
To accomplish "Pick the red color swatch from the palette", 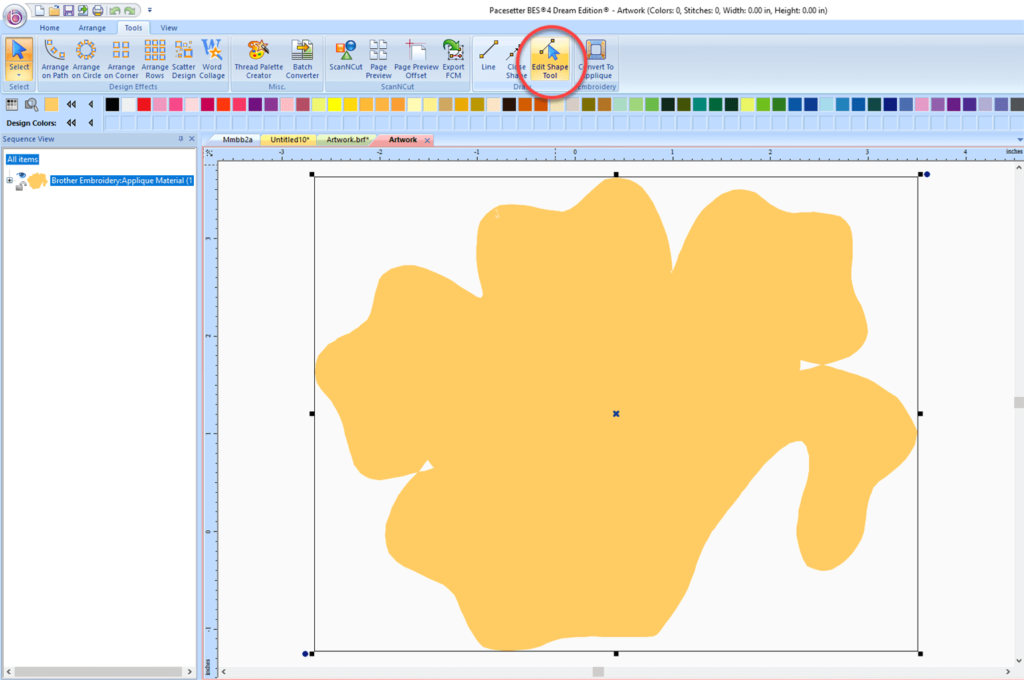I will point(144,103).
